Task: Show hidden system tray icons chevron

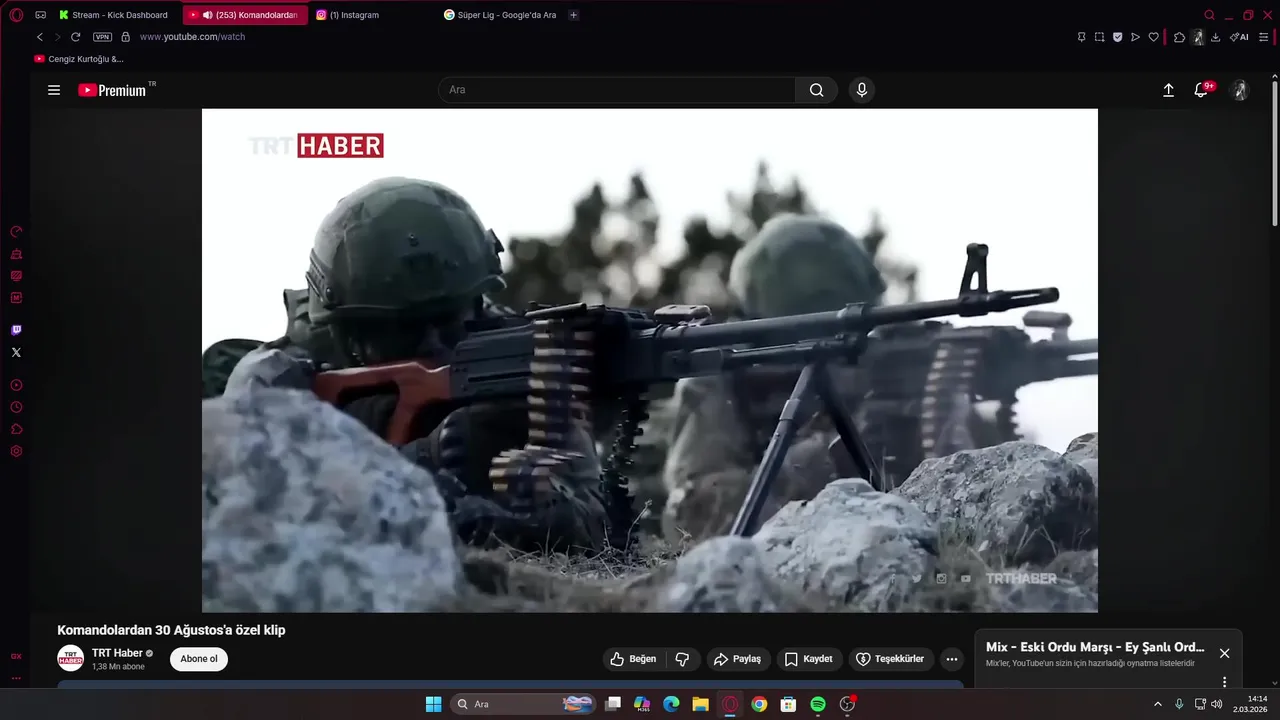Action: tap(1158, 704)
